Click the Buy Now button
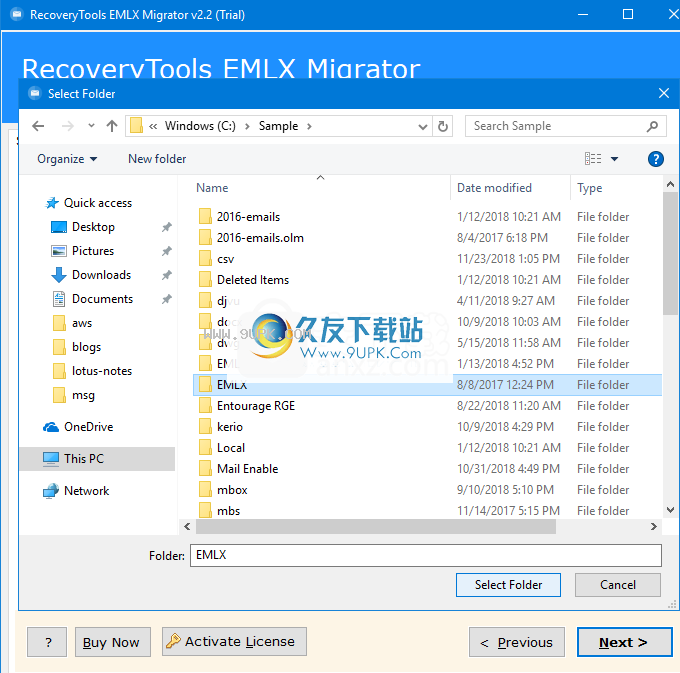Screen dimensions: 680x673 [x=113, y=642]
